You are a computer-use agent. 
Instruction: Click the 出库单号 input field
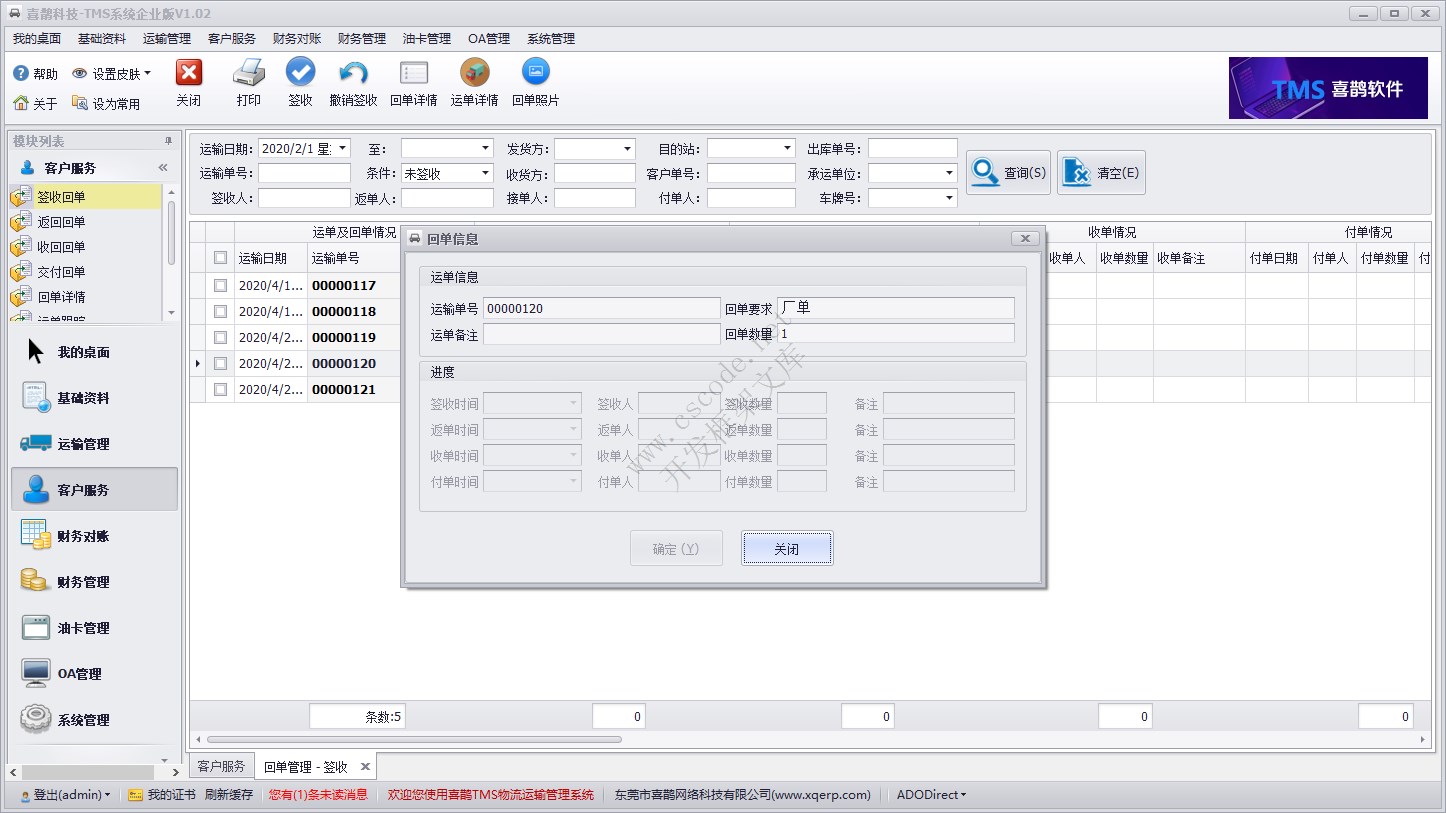coord(912,148)
